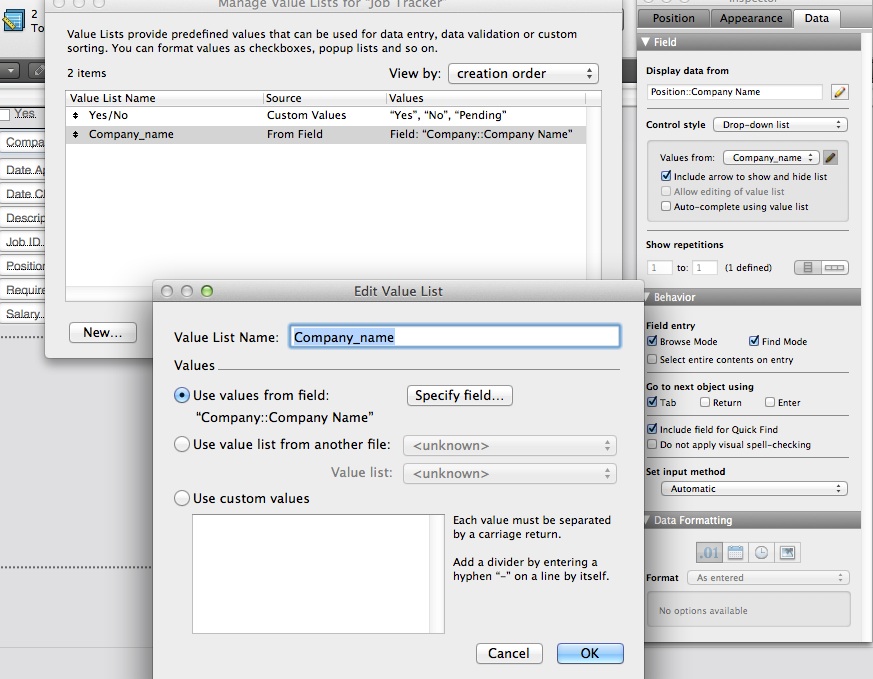Choose horizontal repetitions orientation icon
The width and height of the screenshot is (873, 679).
(x=834, y=268)
